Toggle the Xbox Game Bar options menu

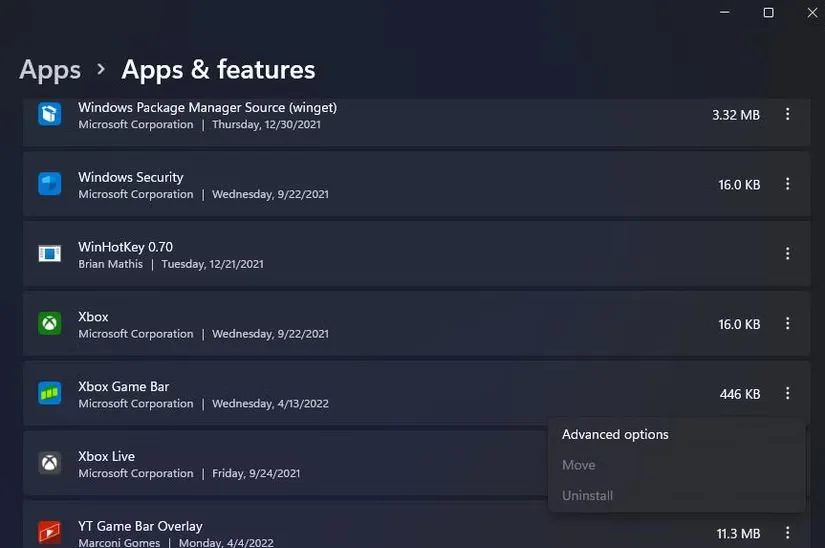(788, 394)
